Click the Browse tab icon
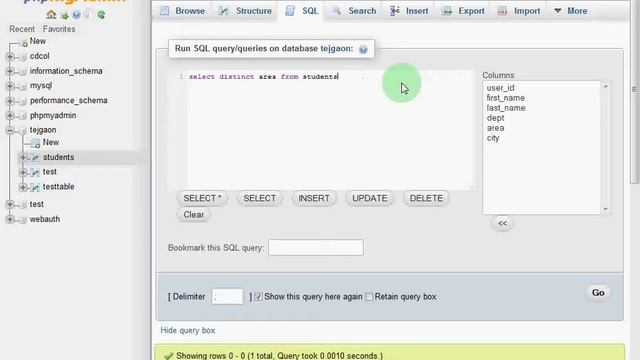Screen dimensions: 640x360 coord(164,11)
